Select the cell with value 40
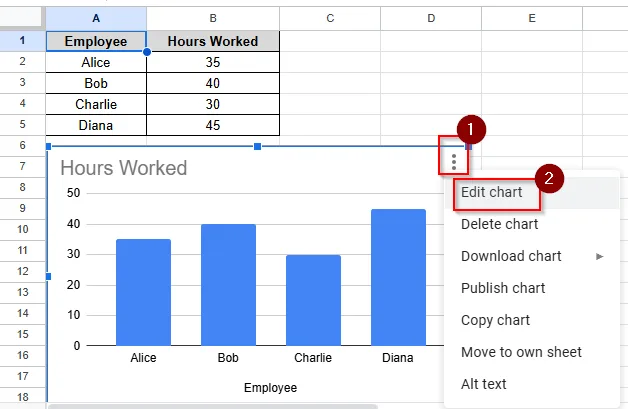The width and height of the screenshot is (628, 409). click(213, 83)
